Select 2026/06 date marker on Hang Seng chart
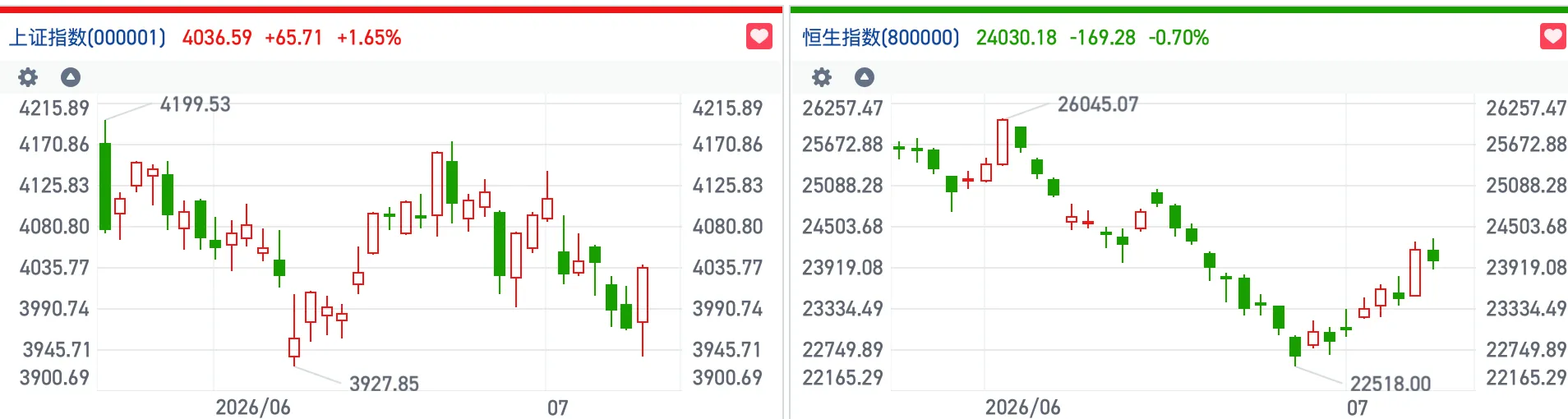The width and height of the screenshot is (1568, 419). (x=1023, y=407)
